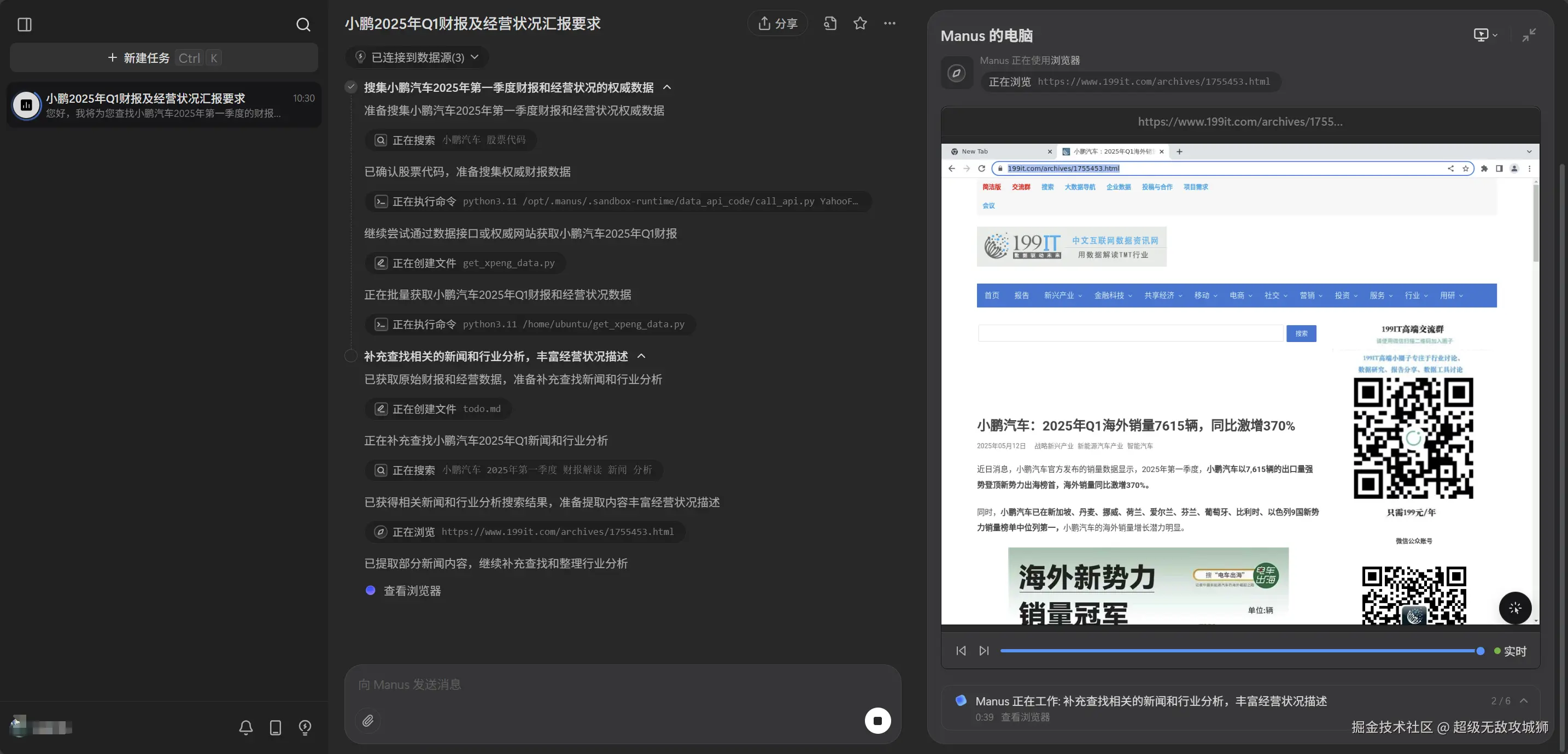Open the todo.md file creation step

(438, 409)
